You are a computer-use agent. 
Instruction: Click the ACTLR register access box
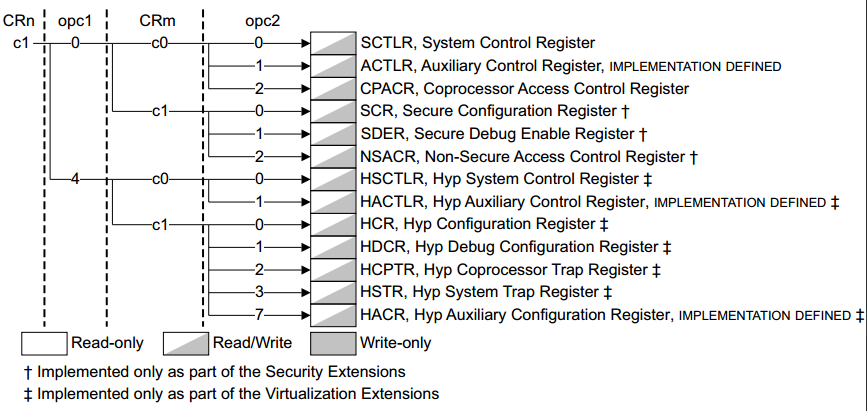coord(333,66)
